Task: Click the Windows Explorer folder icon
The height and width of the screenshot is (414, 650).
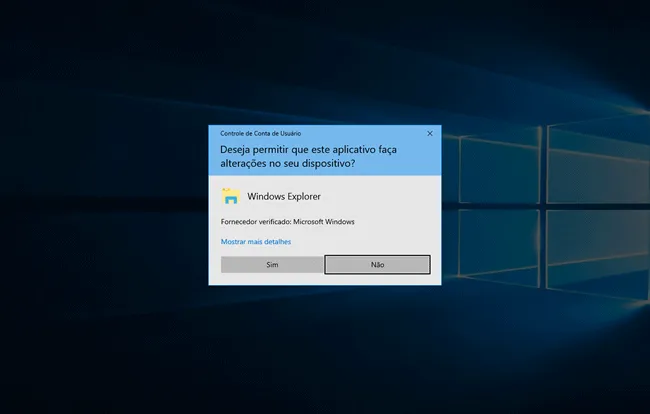Action: [x=231, y=196]
